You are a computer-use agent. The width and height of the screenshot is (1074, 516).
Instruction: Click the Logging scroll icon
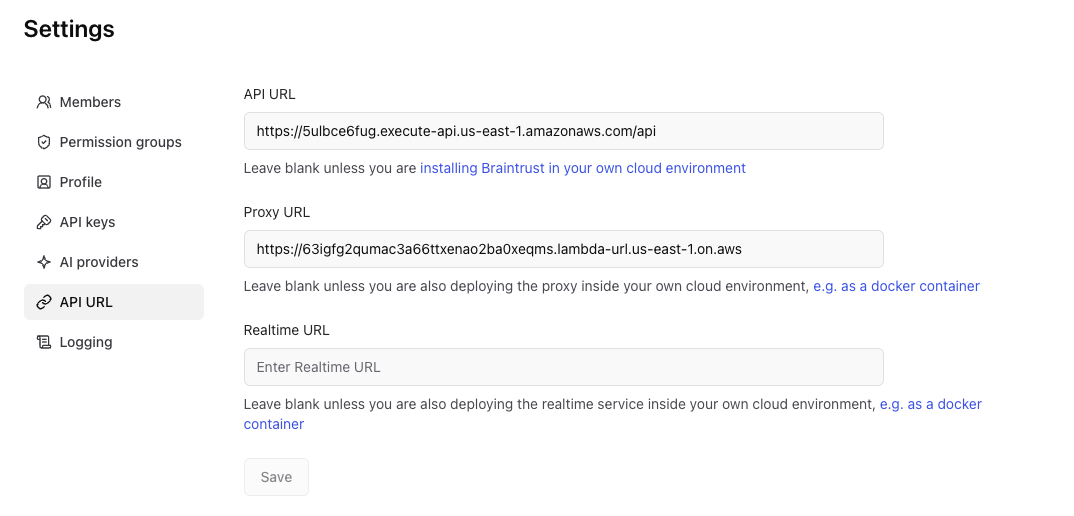(x=44, y=342)
